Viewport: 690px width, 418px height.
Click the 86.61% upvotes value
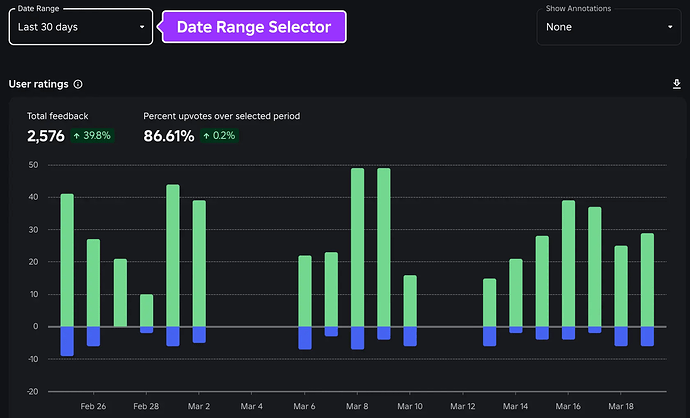169,136
